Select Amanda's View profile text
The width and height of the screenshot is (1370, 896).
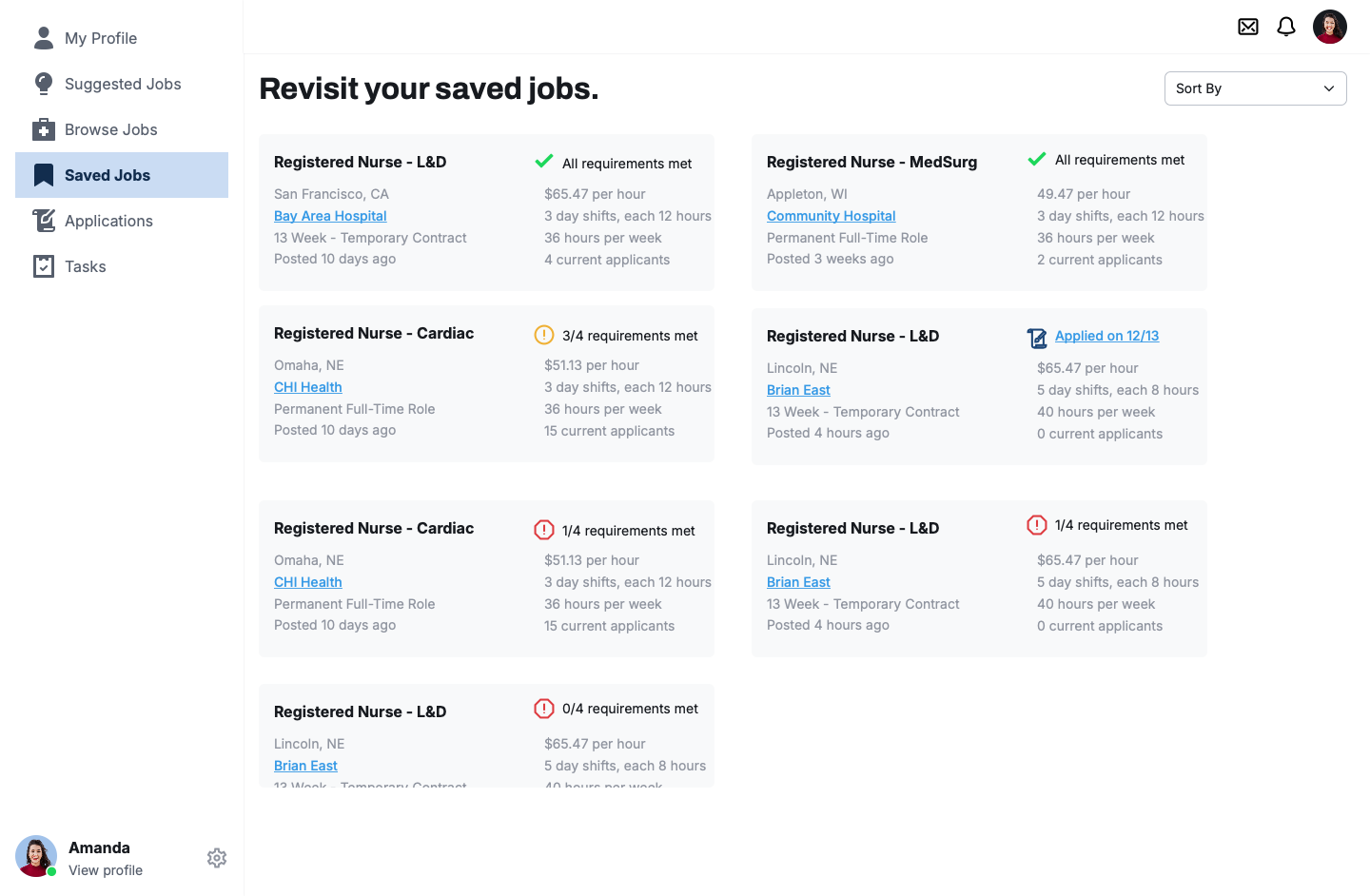pos(106,870)
